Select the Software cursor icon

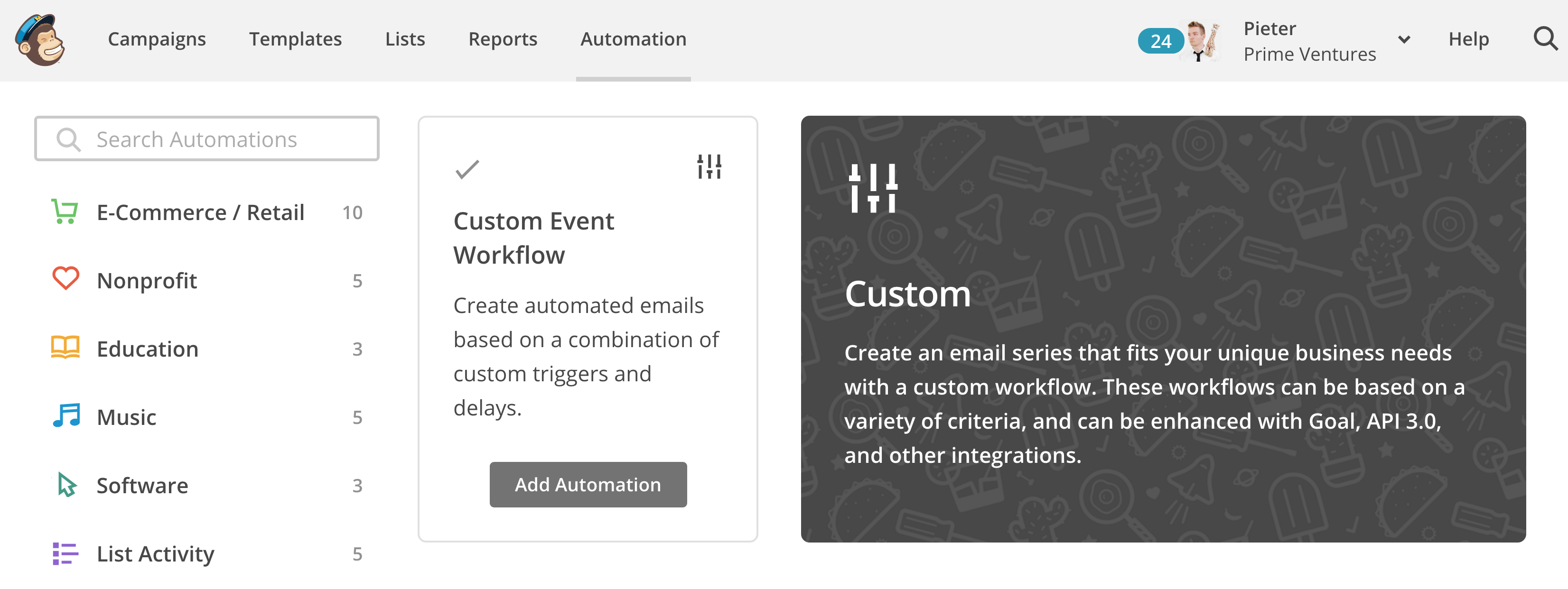point(66,485)
